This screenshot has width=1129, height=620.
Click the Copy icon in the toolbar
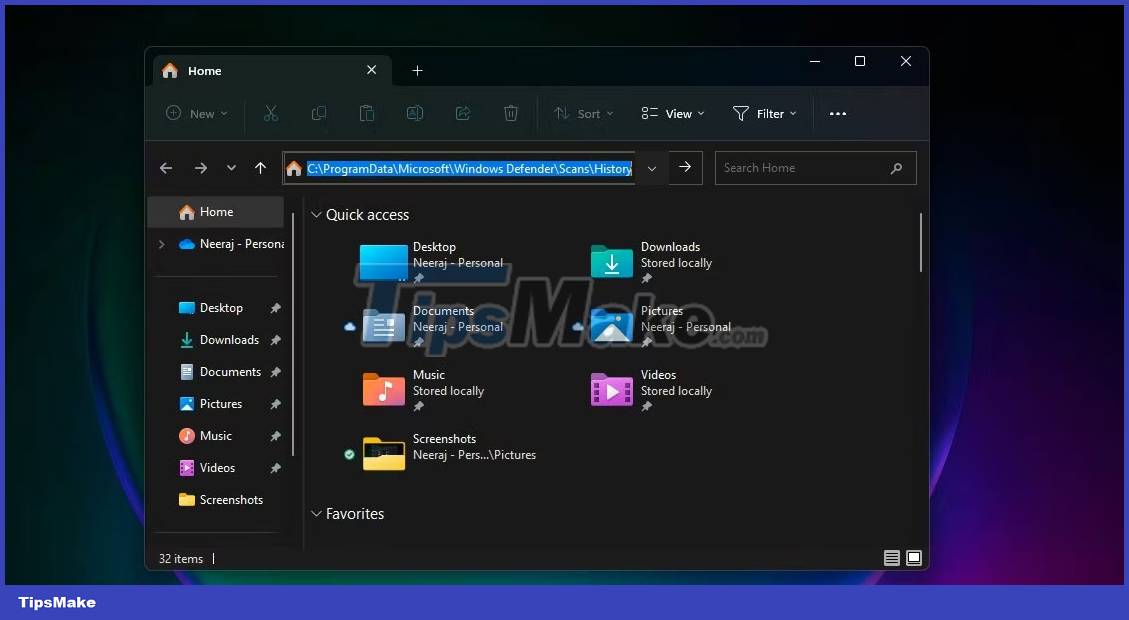pos(319,113)
